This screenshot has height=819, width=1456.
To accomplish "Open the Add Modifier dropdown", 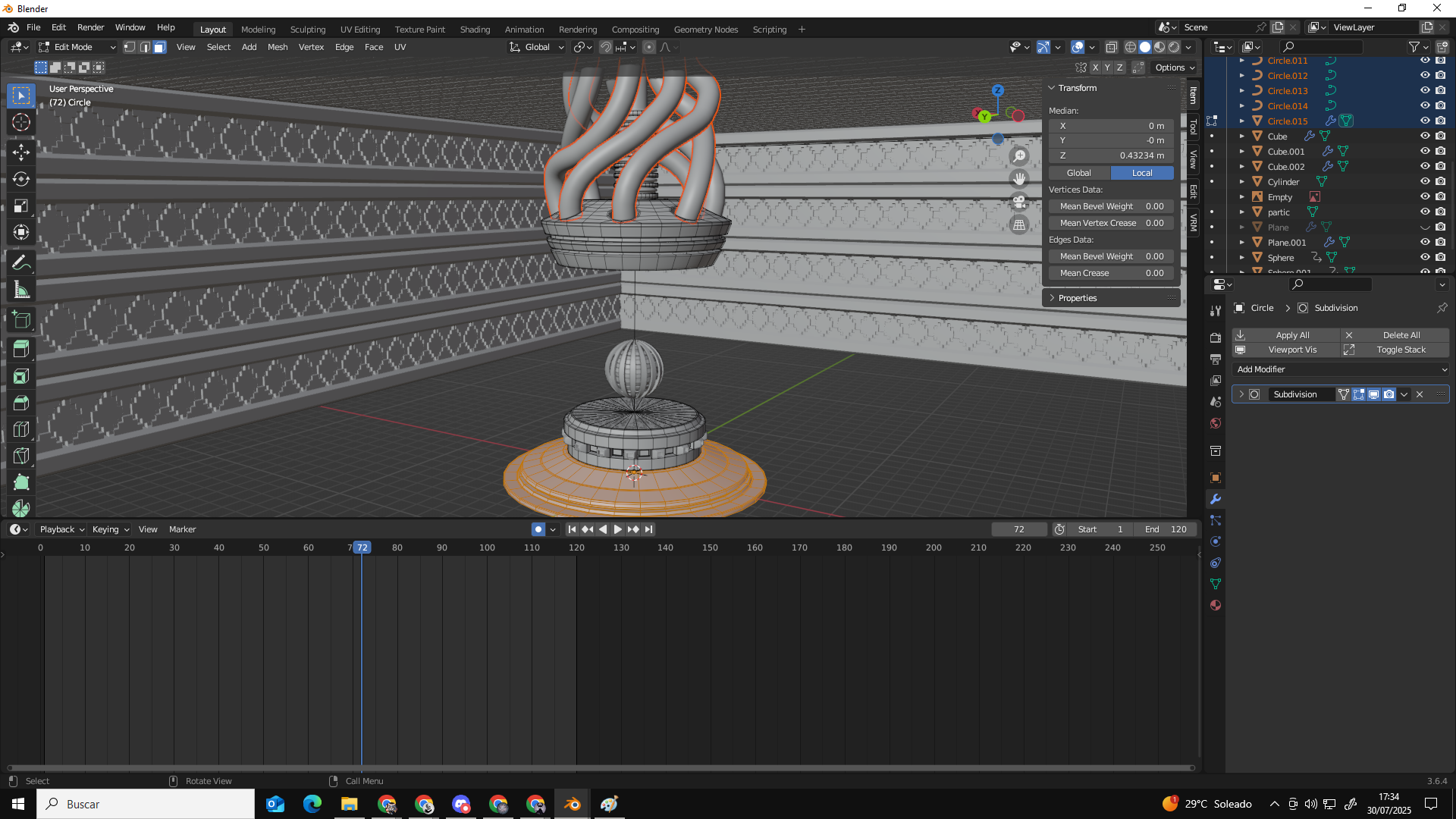I will [1341, 369].
